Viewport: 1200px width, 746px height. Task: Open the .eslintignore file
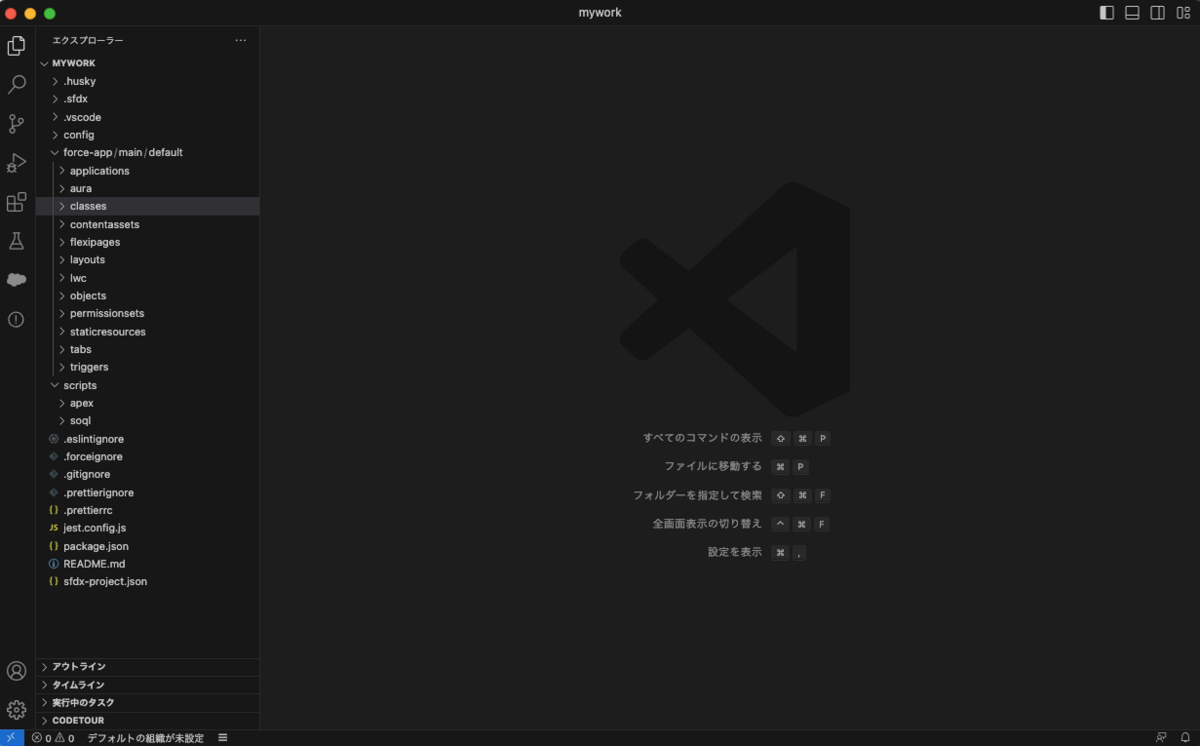tap(148, 439)
